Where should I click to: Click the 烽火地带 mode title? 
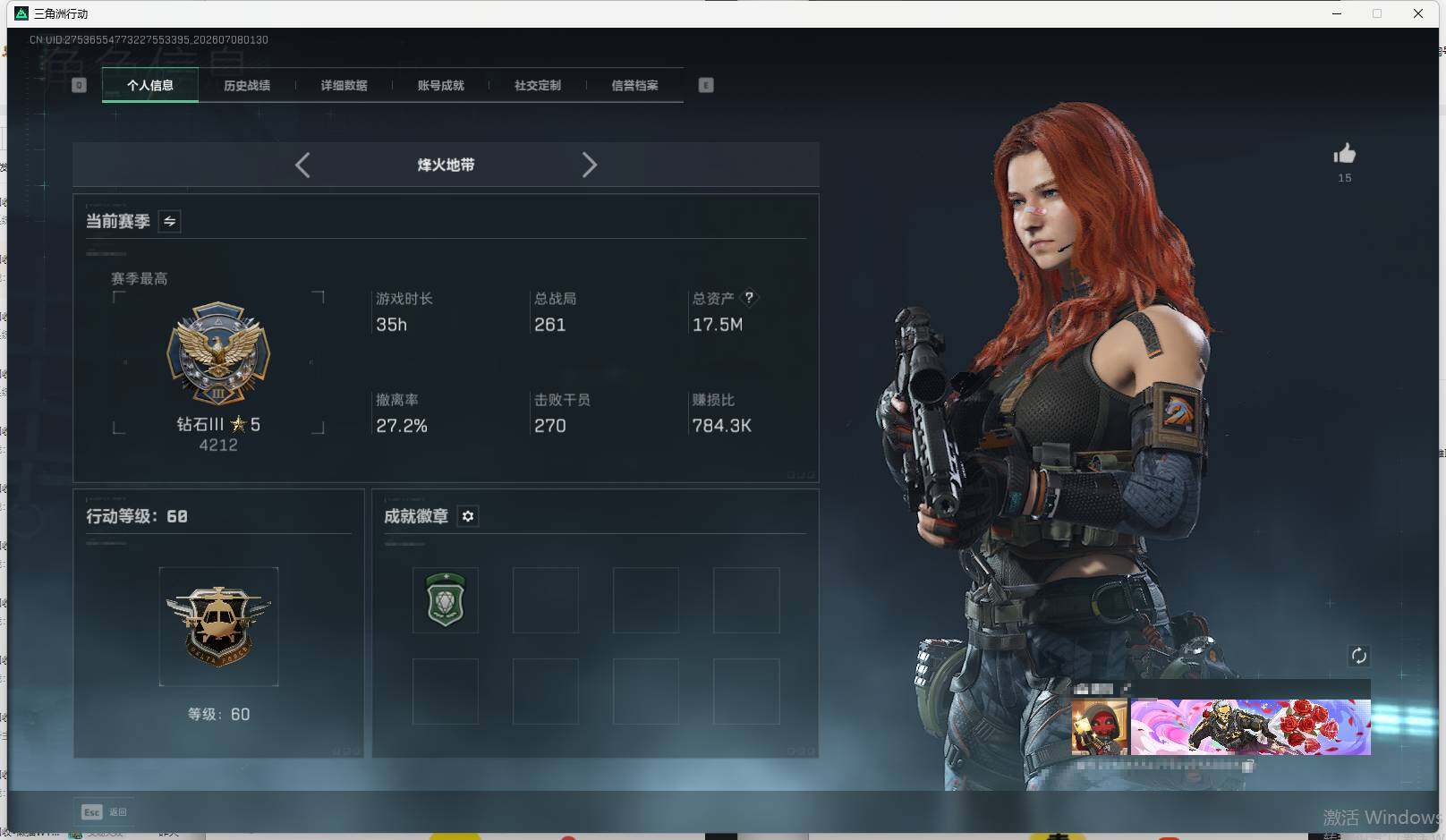click(x=446, y=165)
